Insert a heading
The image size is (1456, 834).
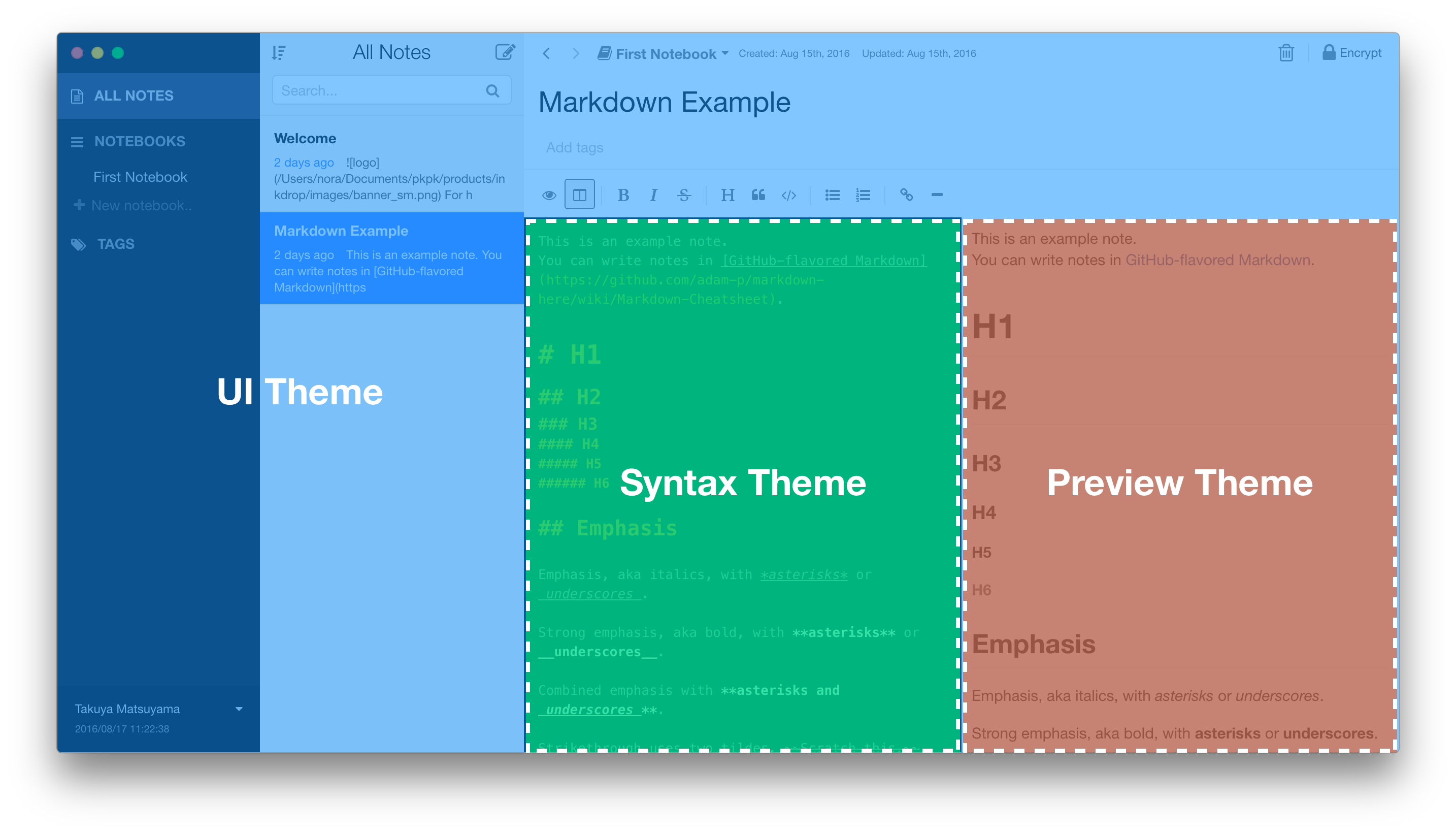tap(727, 195)
